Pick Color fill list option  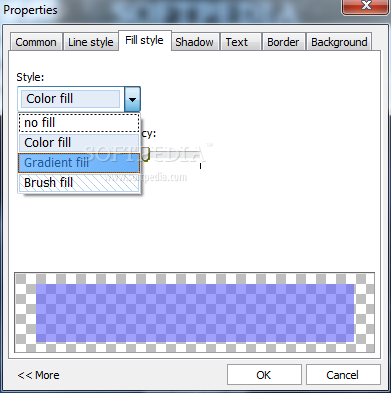click(79, 143)
